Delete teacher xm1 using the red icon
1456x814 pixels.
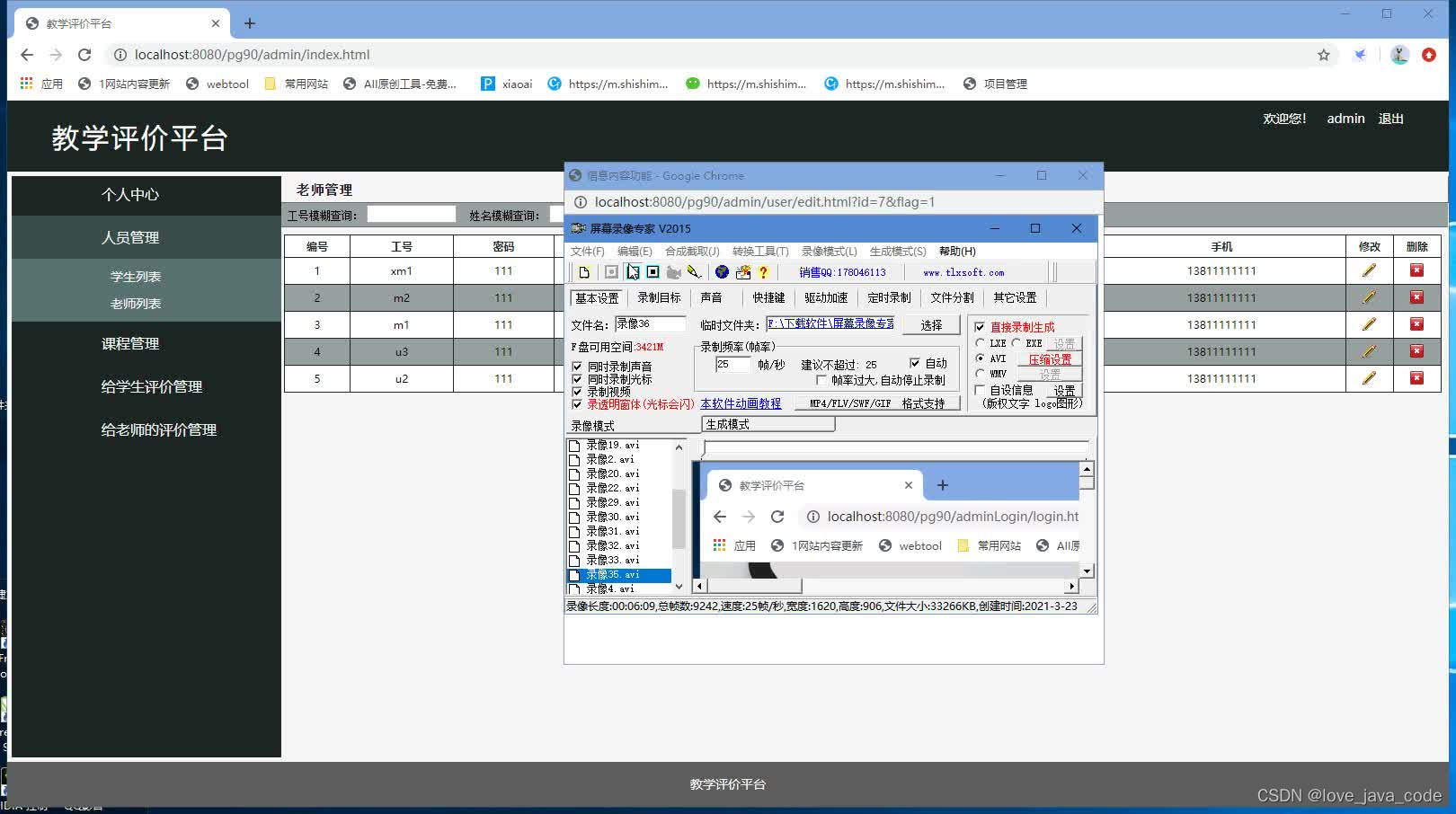pos(1416,270)
